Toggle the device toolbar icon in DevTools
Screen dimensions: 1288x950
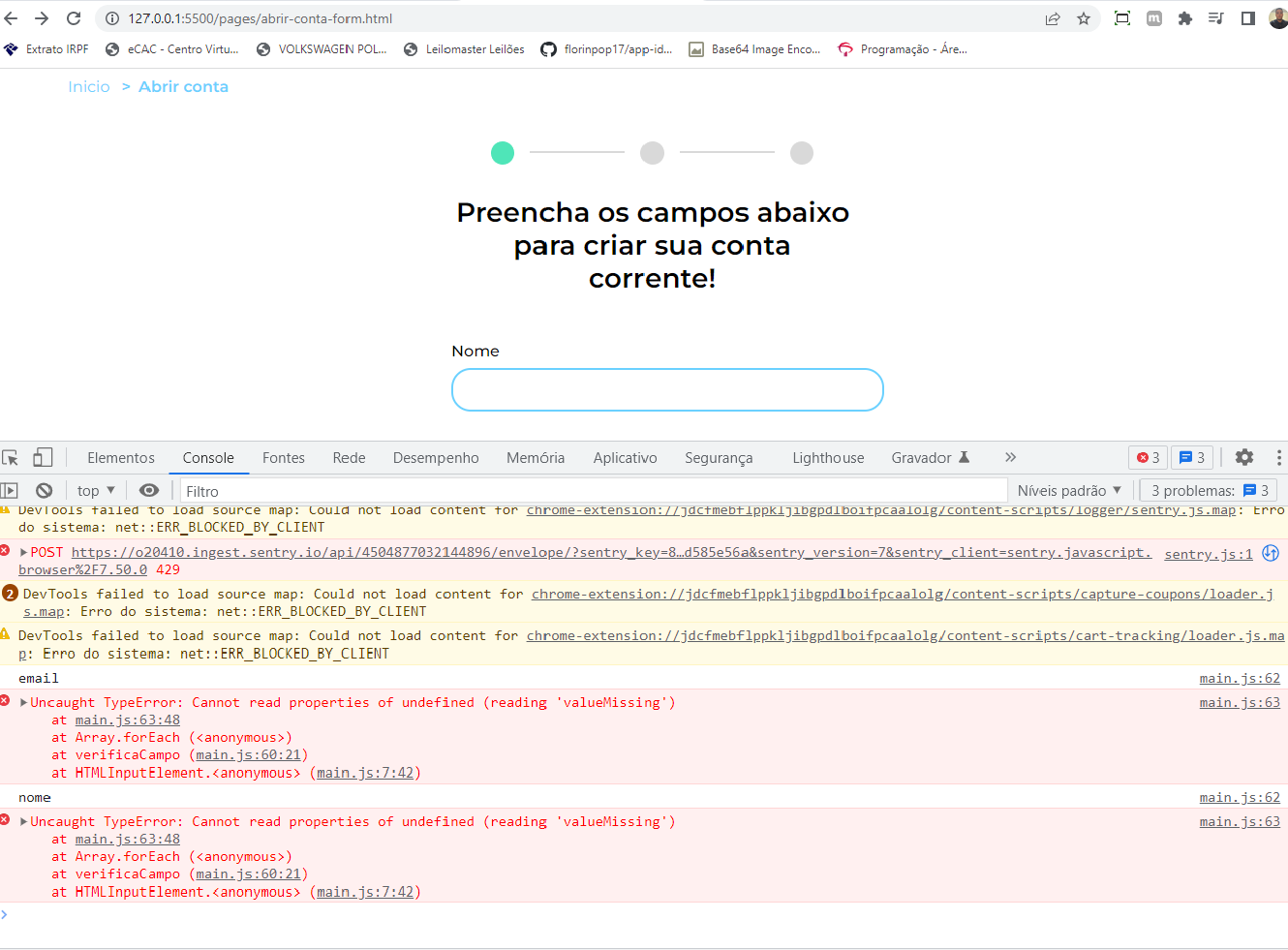point(43,457)
